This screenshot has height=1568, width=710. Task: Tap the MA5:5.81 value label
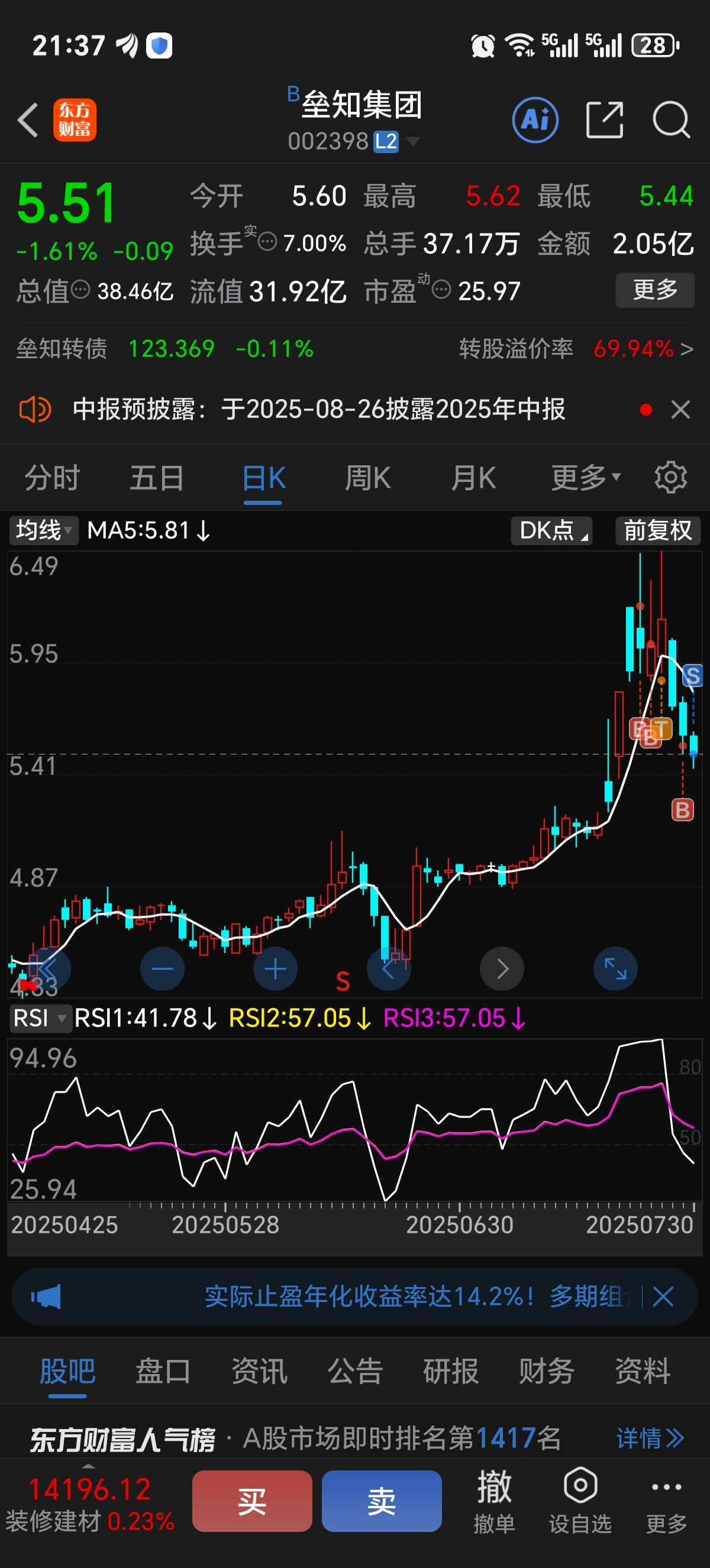(x=148, y=530)
